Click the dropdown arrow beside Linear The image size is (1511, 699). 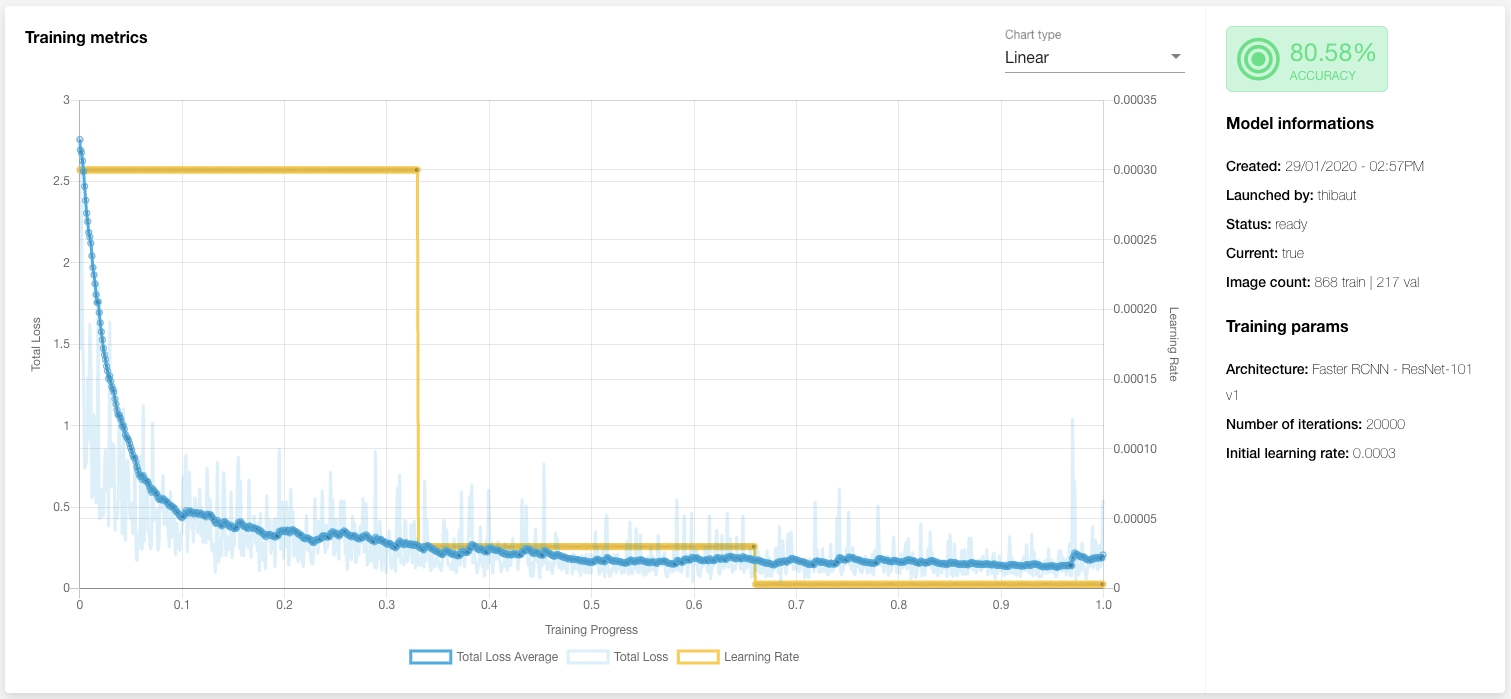[x=1175, y=57]
